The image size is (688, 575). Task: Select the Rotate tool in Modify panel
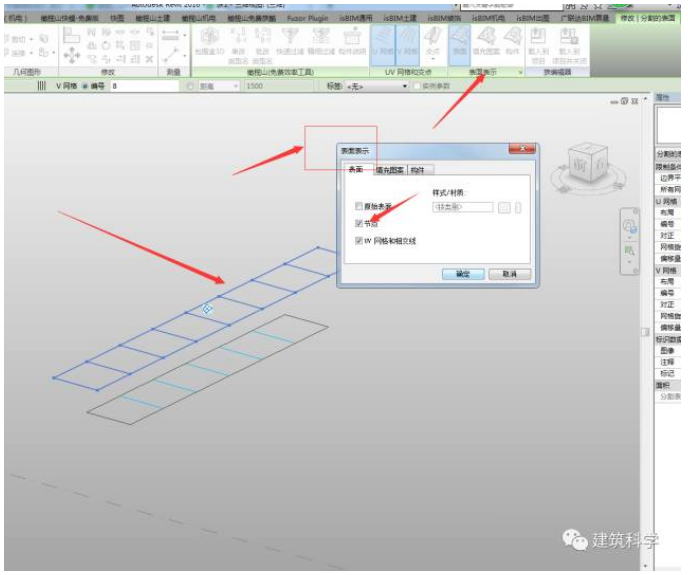tap(106, 45)
